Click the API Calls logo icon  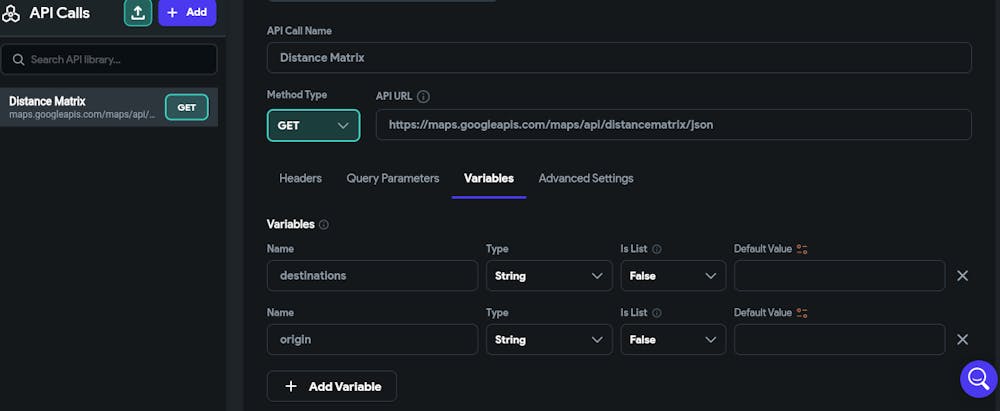11,13
